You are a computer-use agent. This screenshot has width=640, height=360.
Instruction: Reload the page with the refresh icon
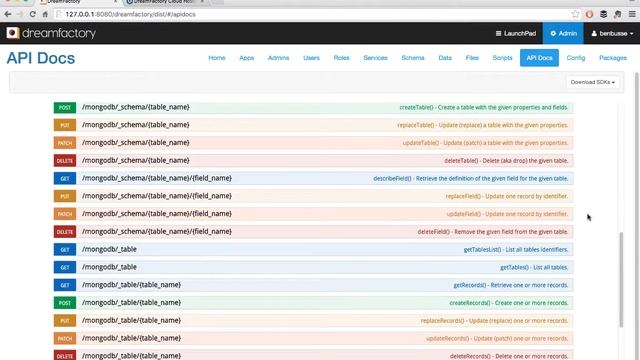32,14
